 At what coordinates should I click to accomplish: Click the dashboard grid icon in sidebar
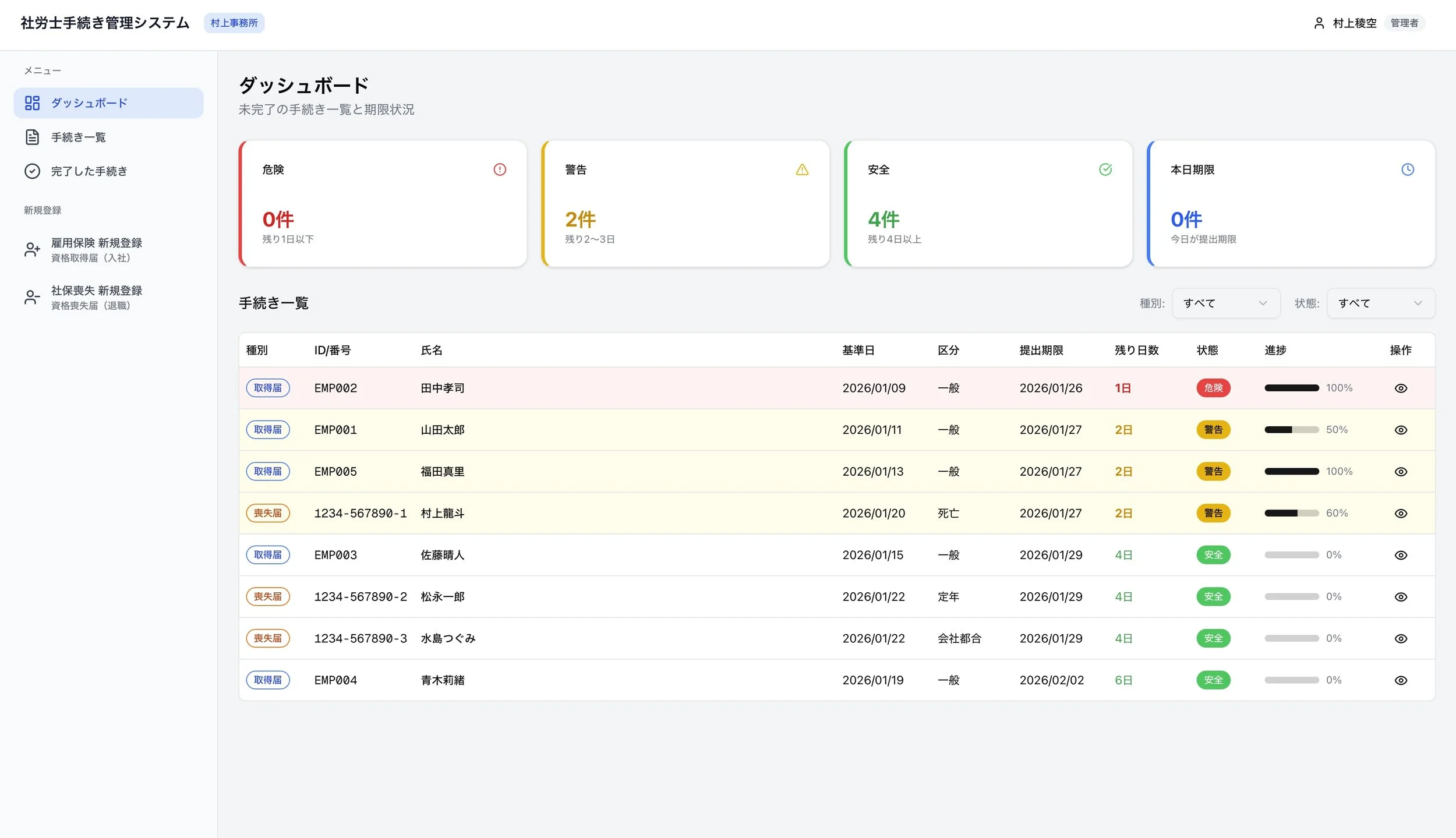coord(32,103)
